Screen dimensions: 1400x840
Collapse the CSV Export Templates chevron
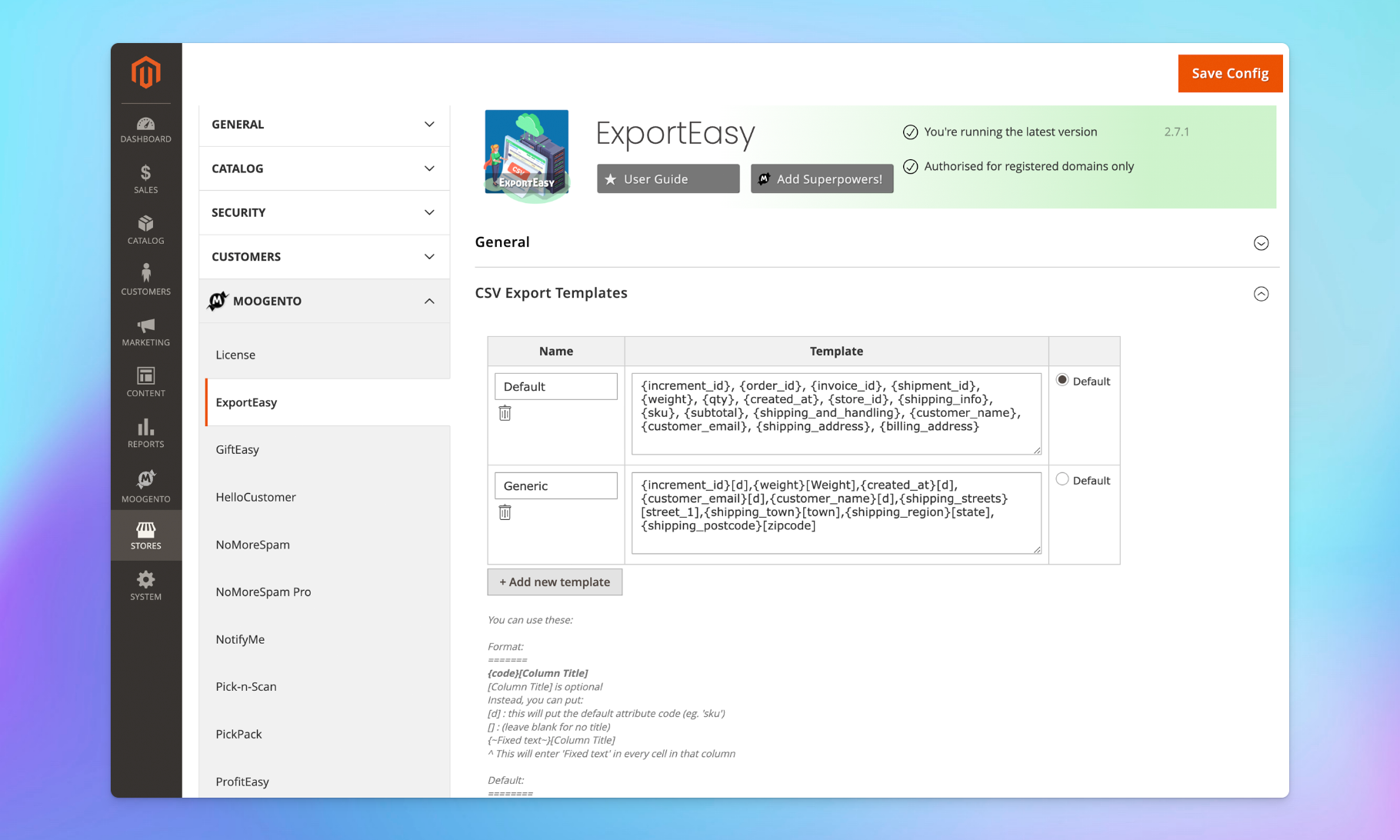(x=1261, y=294)
